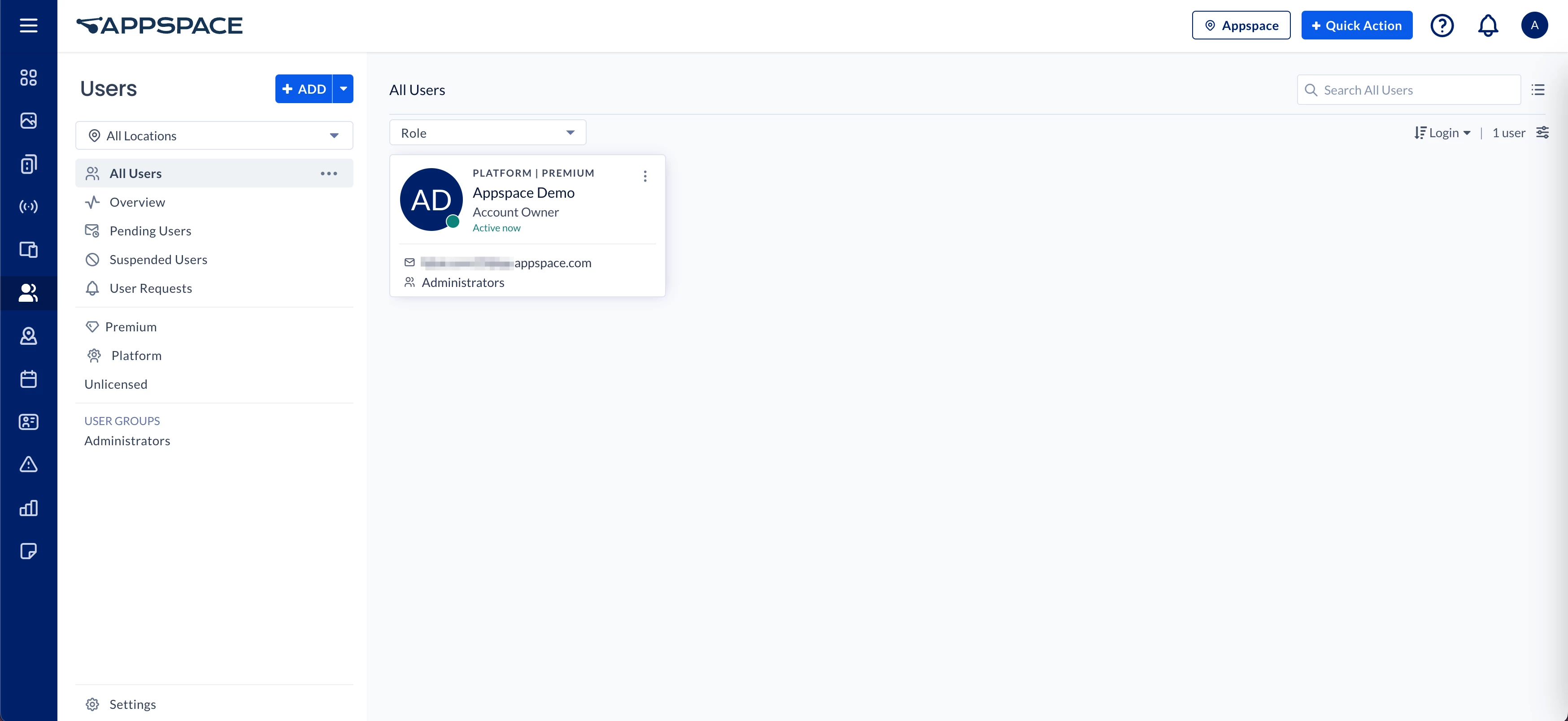Click the broadcast channels sidebar icon
Viewport: 1568px width, 721px height.
pyautogui.click(x=28, y=207)
